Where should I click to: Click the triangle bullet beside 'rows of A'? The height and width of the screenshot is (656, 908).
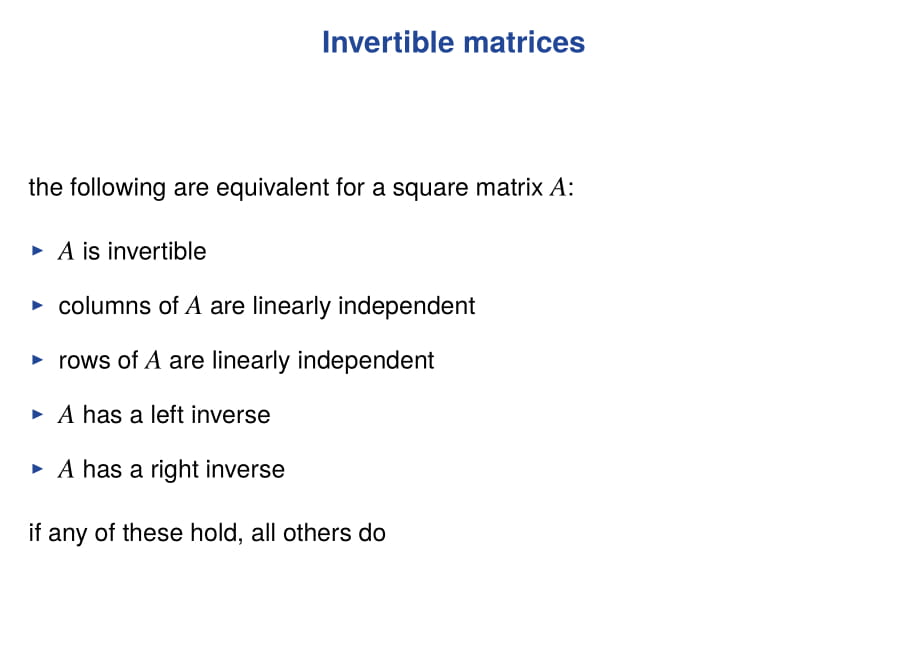38,360
